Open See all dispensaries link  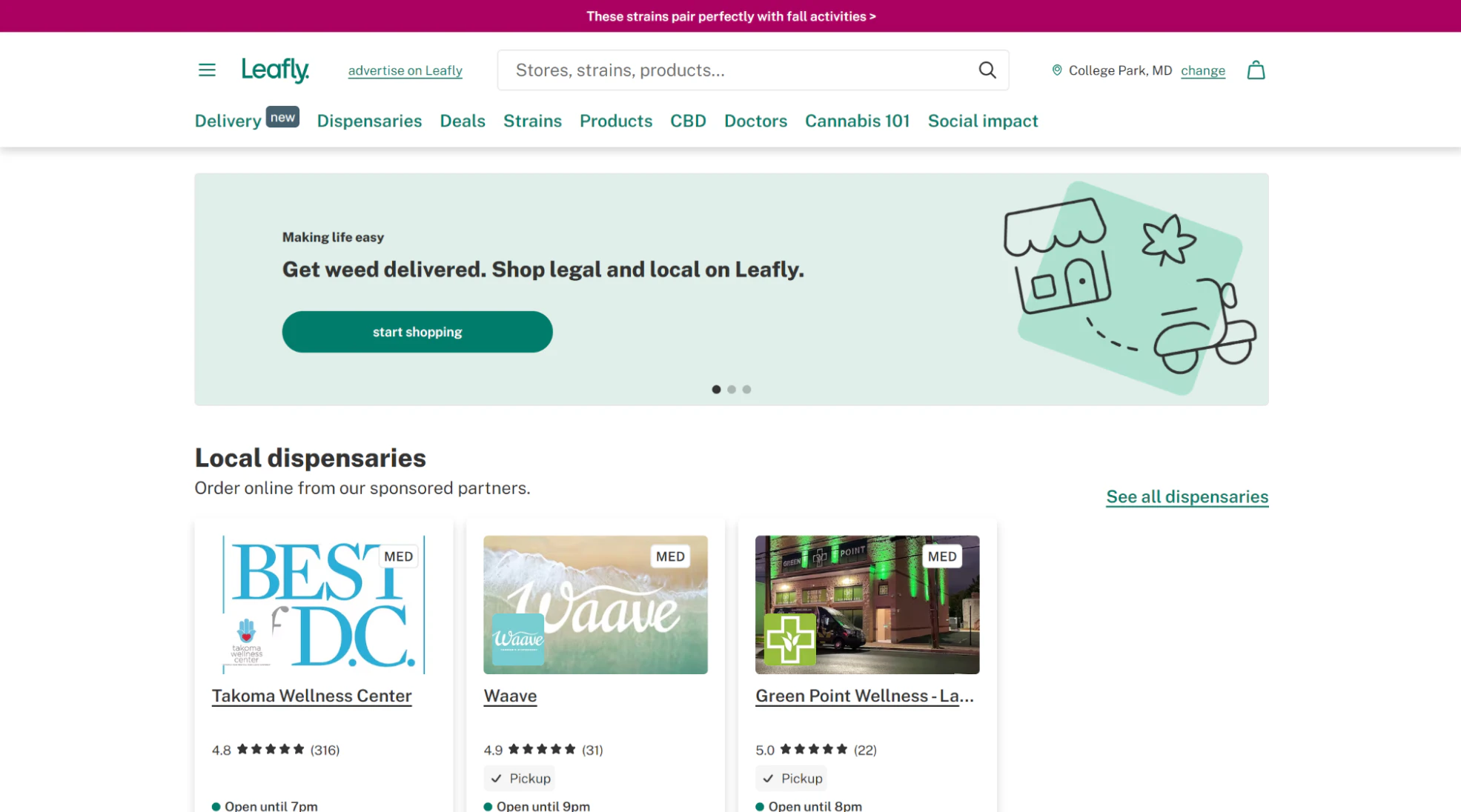click(1187, 497)
